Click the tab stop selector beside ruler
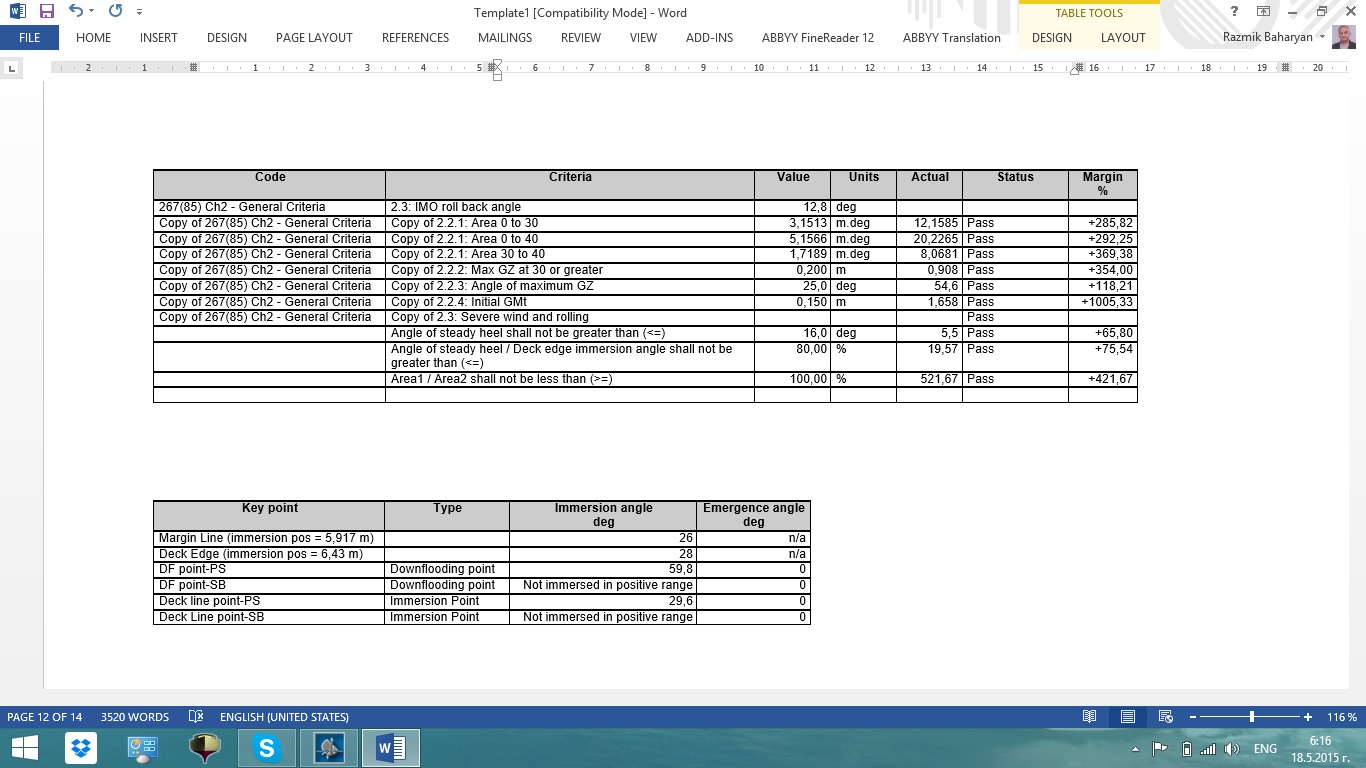The width and height of the screenshot is (1366, 768). (x=12, y=68)
